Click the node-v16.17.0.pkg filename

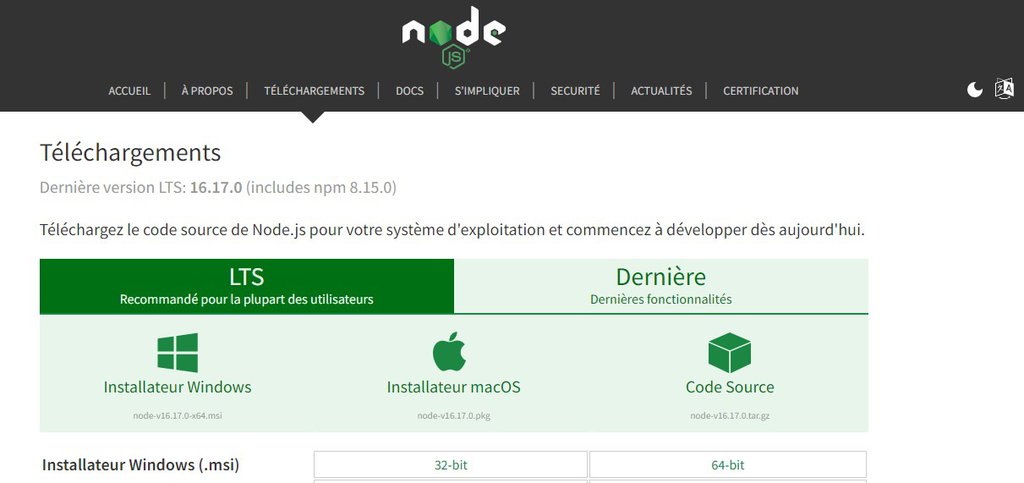pos(454,416)
